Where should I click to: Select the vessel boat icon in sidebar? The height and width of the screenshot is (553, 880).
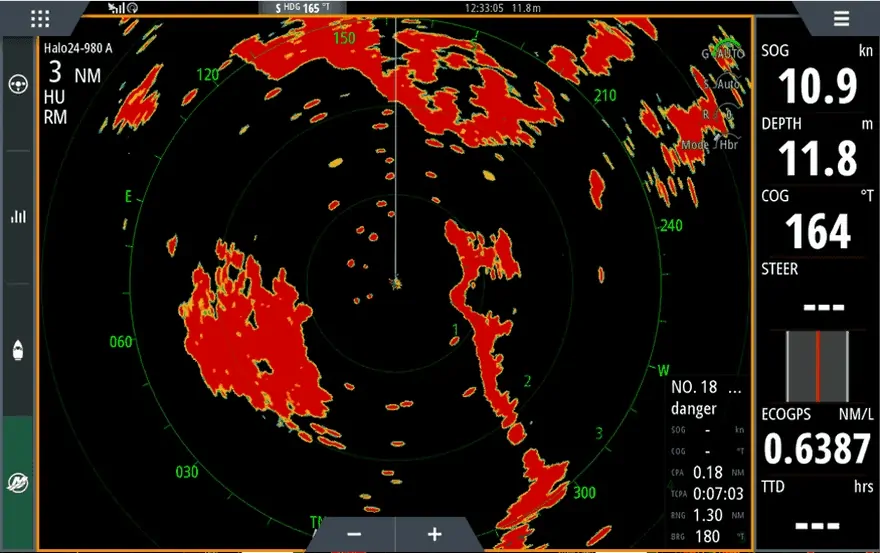coord(18,351)
